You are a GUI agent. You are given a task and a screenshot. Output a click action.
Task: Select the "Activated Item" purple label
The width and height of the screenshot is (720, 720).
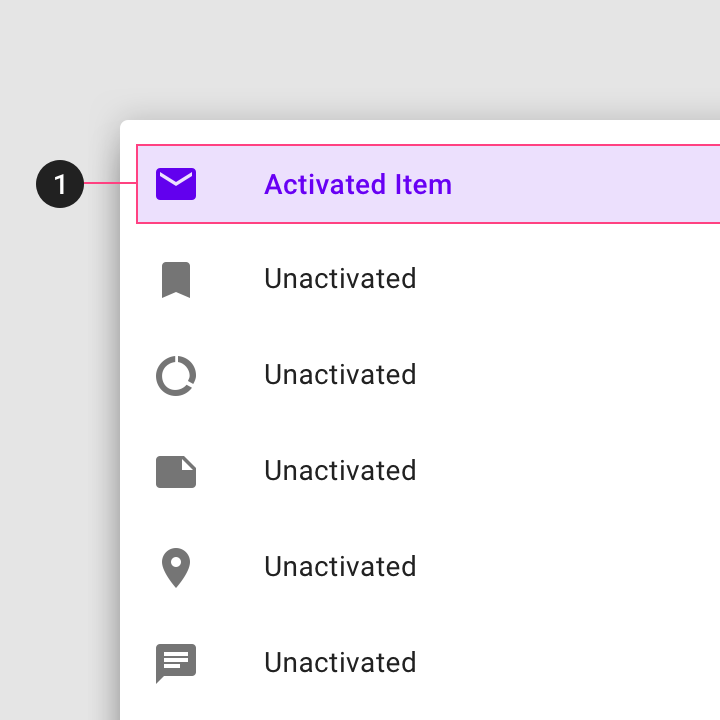click(358, 185)
